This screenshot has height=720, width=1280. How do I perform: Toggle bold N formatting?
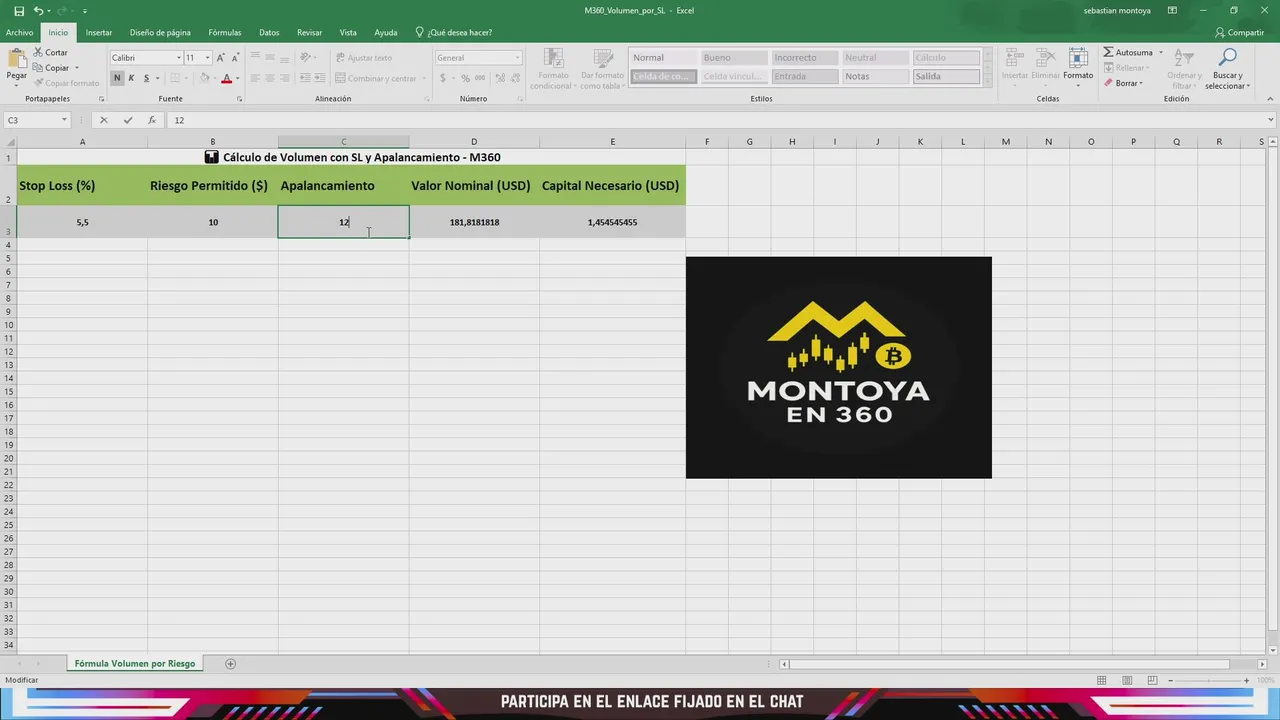coord(117,78)
